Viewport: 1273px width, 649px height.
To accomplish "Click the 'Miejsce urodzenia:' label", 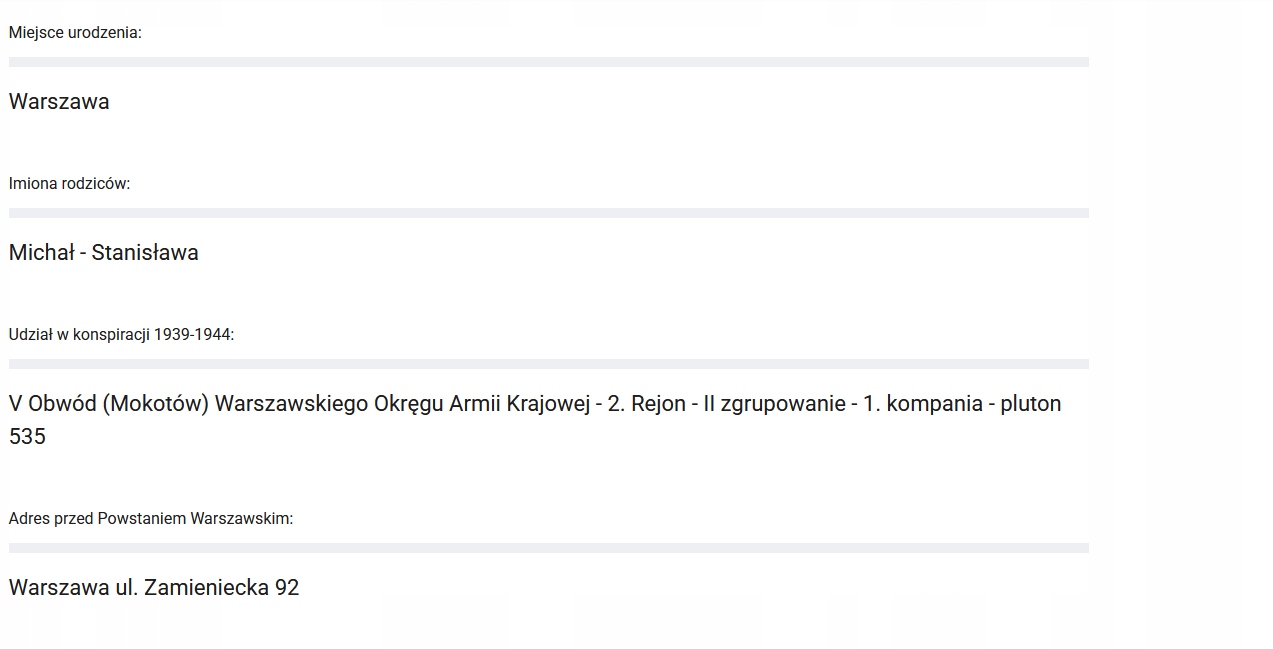I will (x=75, y=33).
